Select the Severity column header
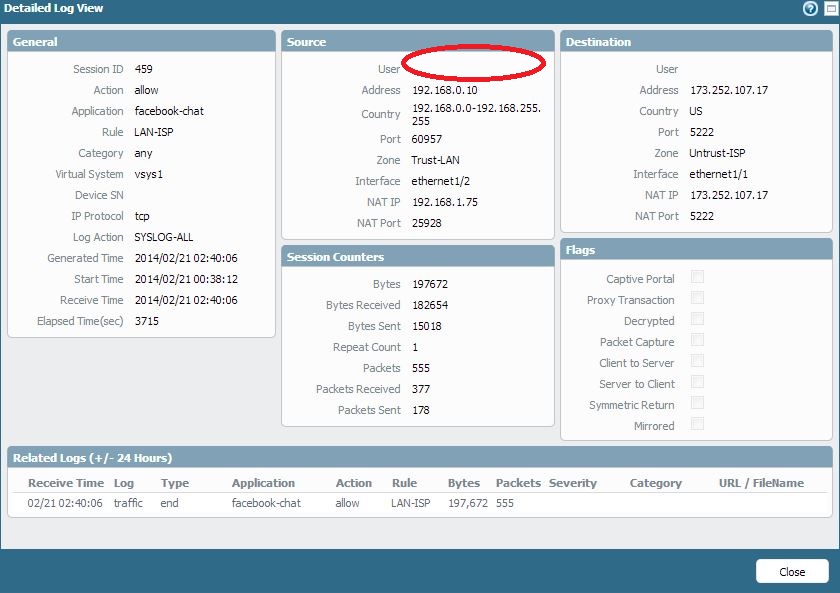The image size is (840, 593). pos(573,483)
